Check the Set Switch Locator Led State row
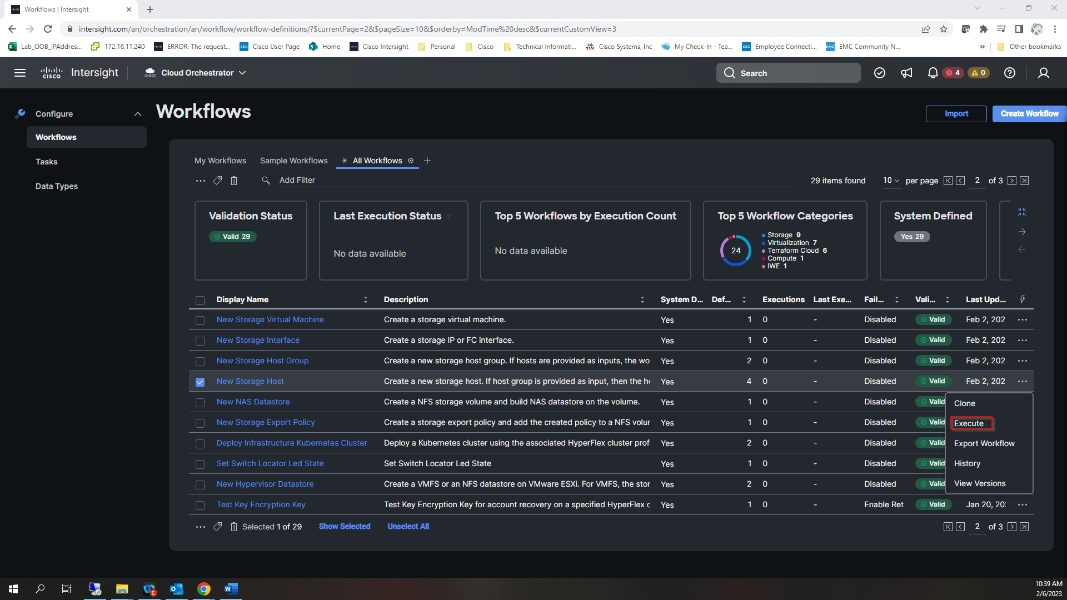Screen dimensions: 1067x600 pos(200,464)
